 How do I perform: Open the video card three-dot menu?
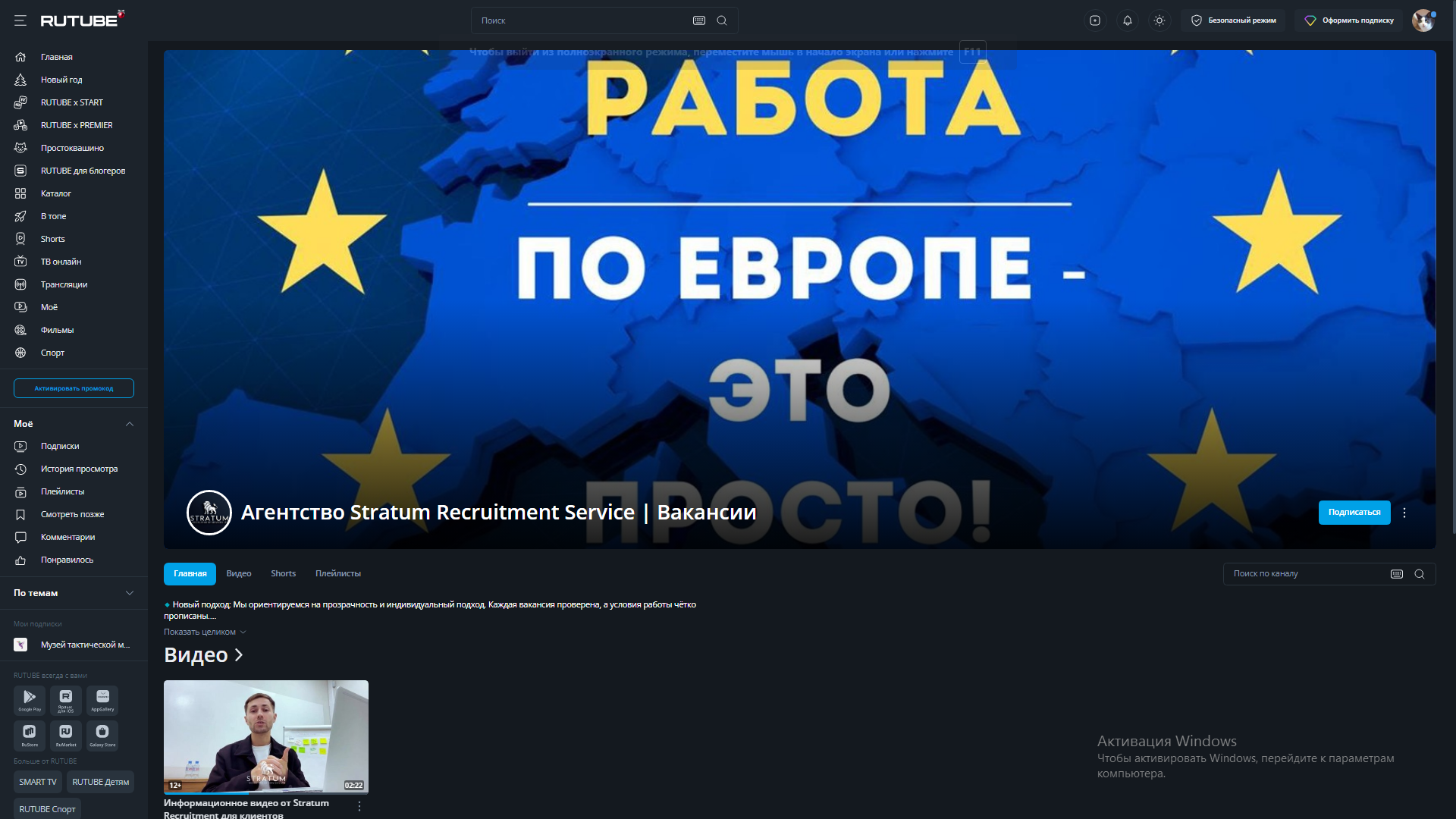coord(359,806)
